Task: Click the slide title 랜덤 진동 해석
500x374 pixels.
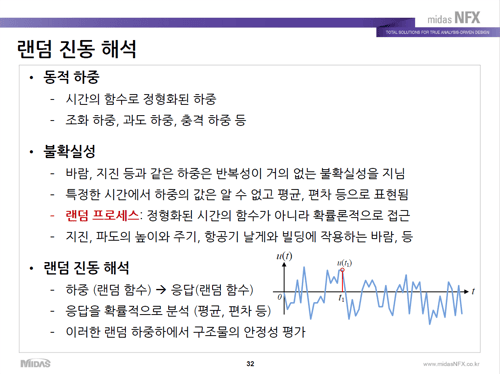Action: pos(77,49)
